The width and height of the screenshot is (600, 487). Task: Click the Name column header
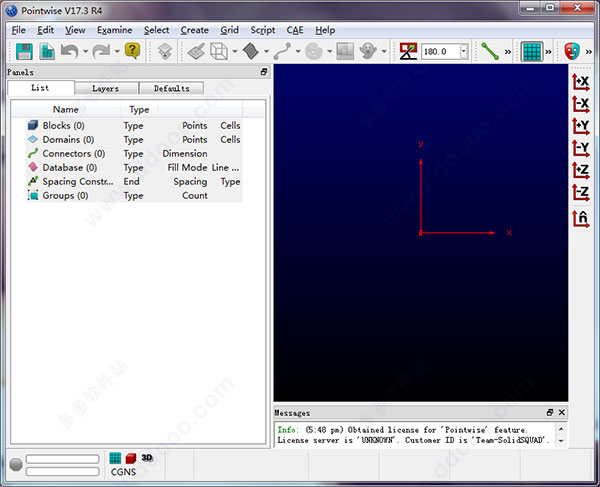tap(66, 109)
